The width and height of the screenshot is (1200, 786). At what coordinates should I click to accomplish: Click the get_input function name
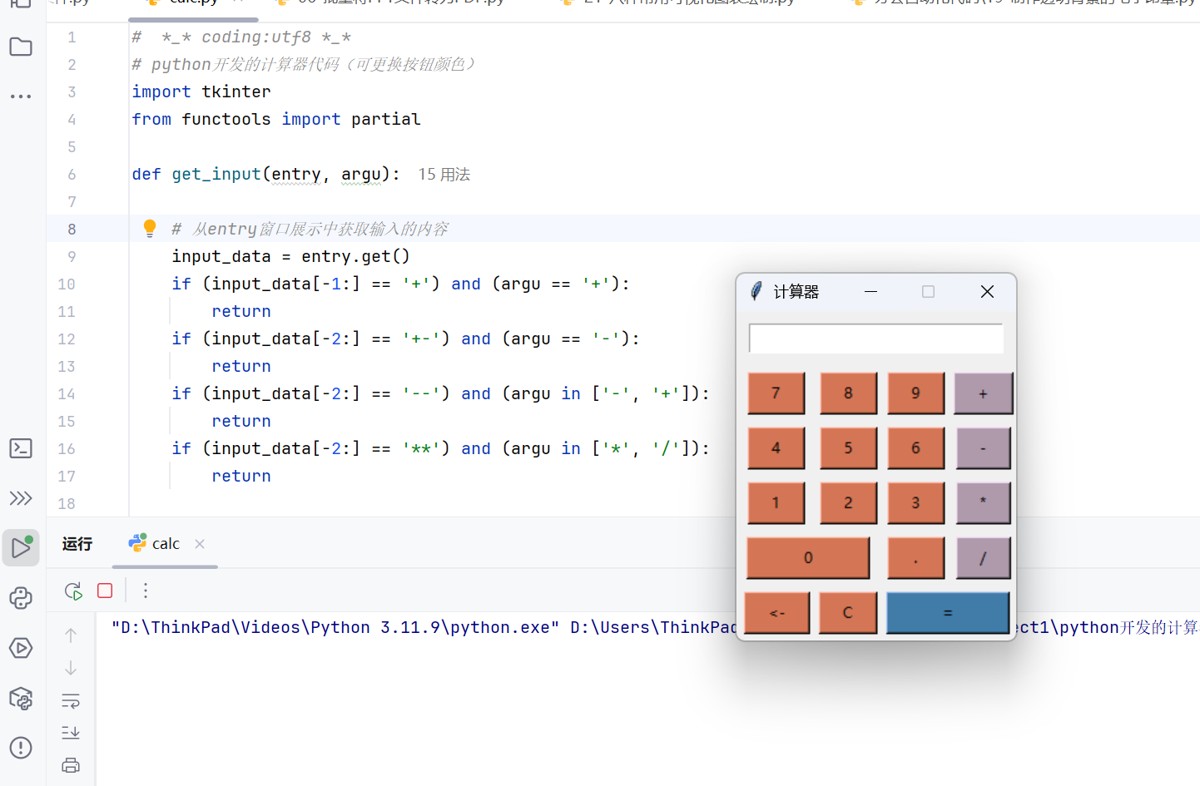216,174
